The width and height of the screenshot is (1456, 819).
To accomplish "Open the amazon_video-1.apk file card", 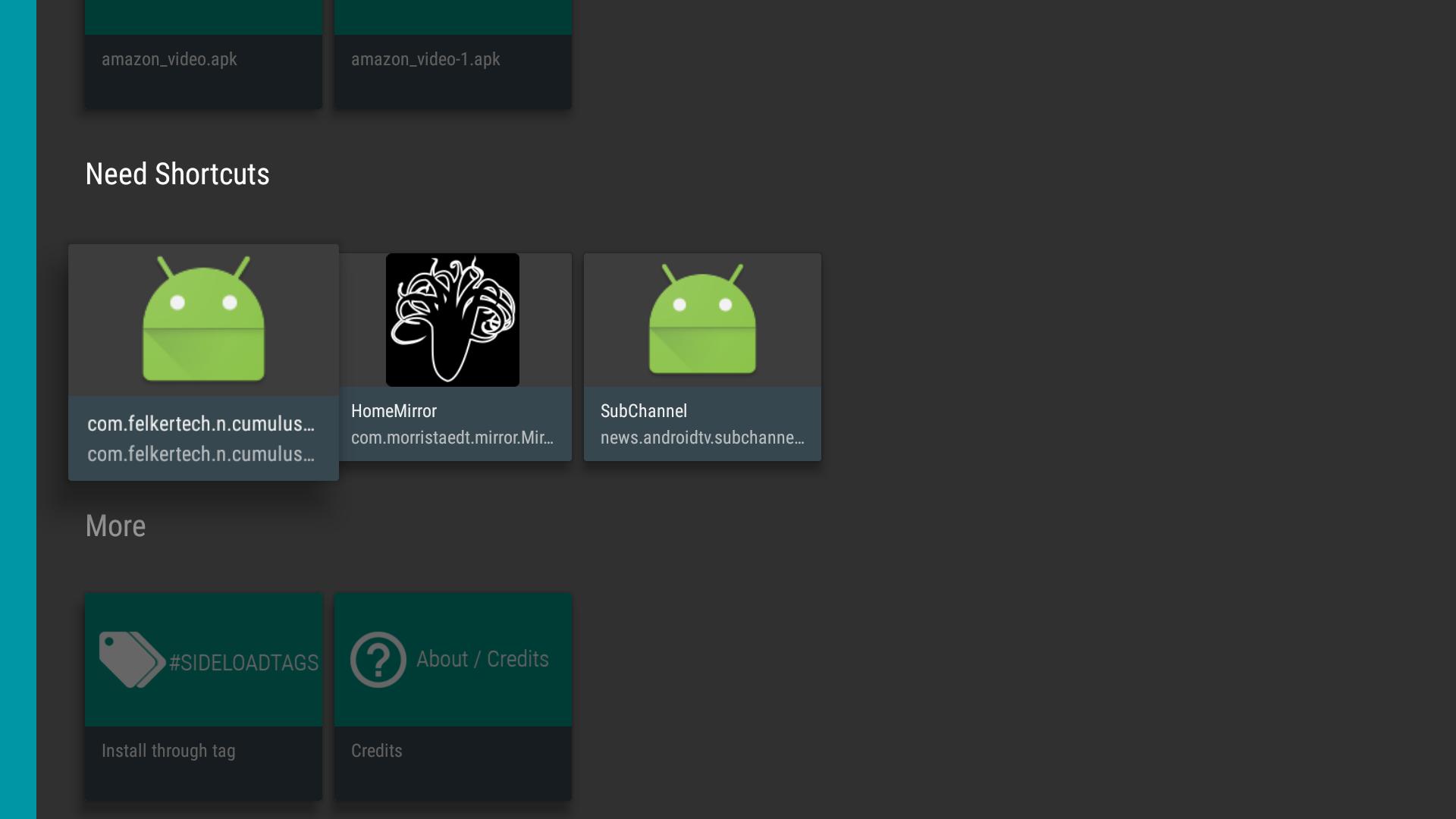I will click(453, 55).
